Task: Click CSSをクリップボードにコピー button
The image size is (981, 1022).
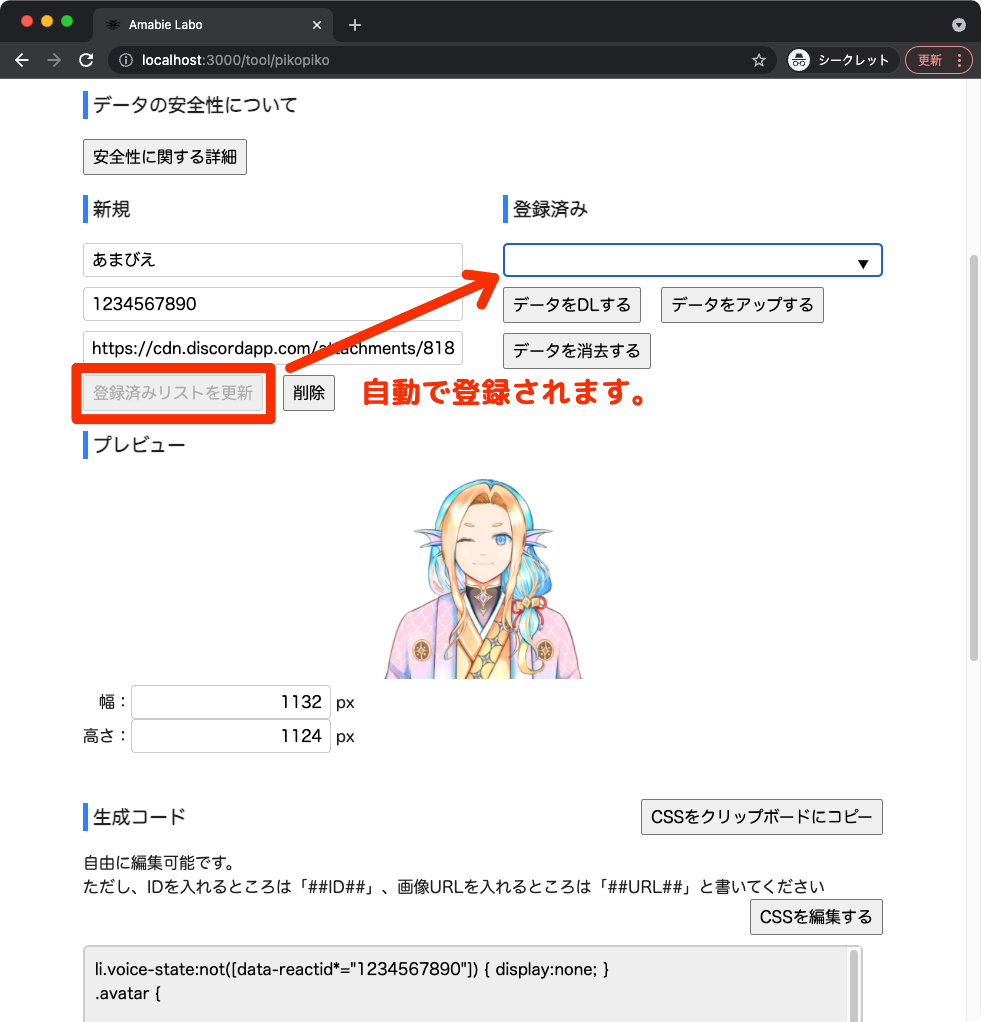Action: (x=761, y=817)
